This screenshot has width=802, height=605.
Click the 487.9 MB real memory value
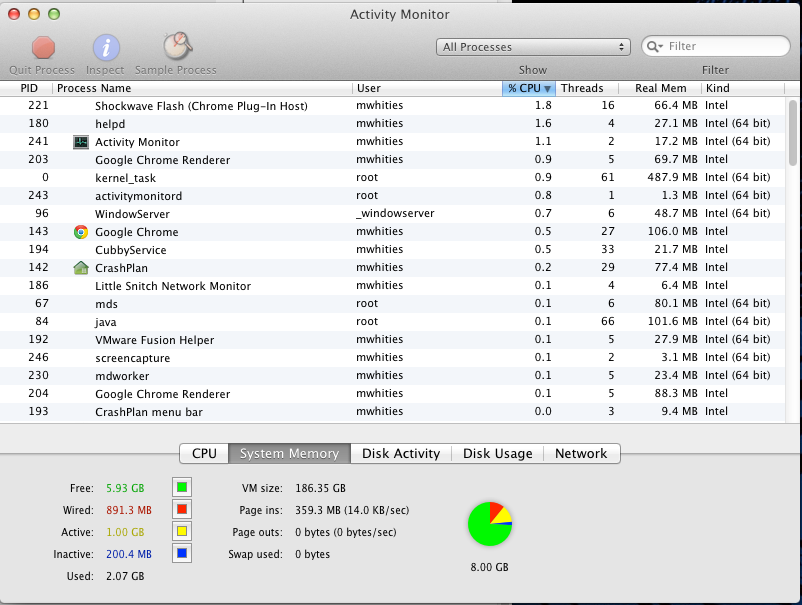(x=672, y=177)
